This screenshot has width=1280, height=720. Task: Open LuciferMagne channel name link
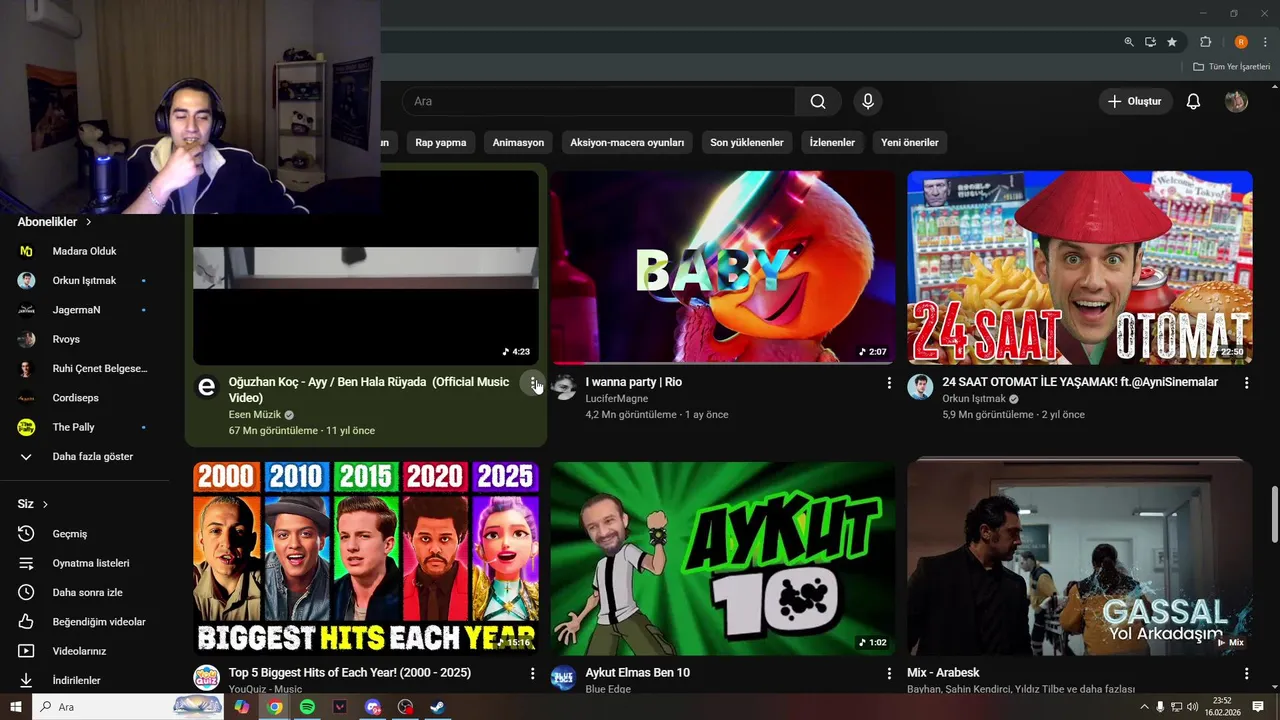[x=617, y=399]
